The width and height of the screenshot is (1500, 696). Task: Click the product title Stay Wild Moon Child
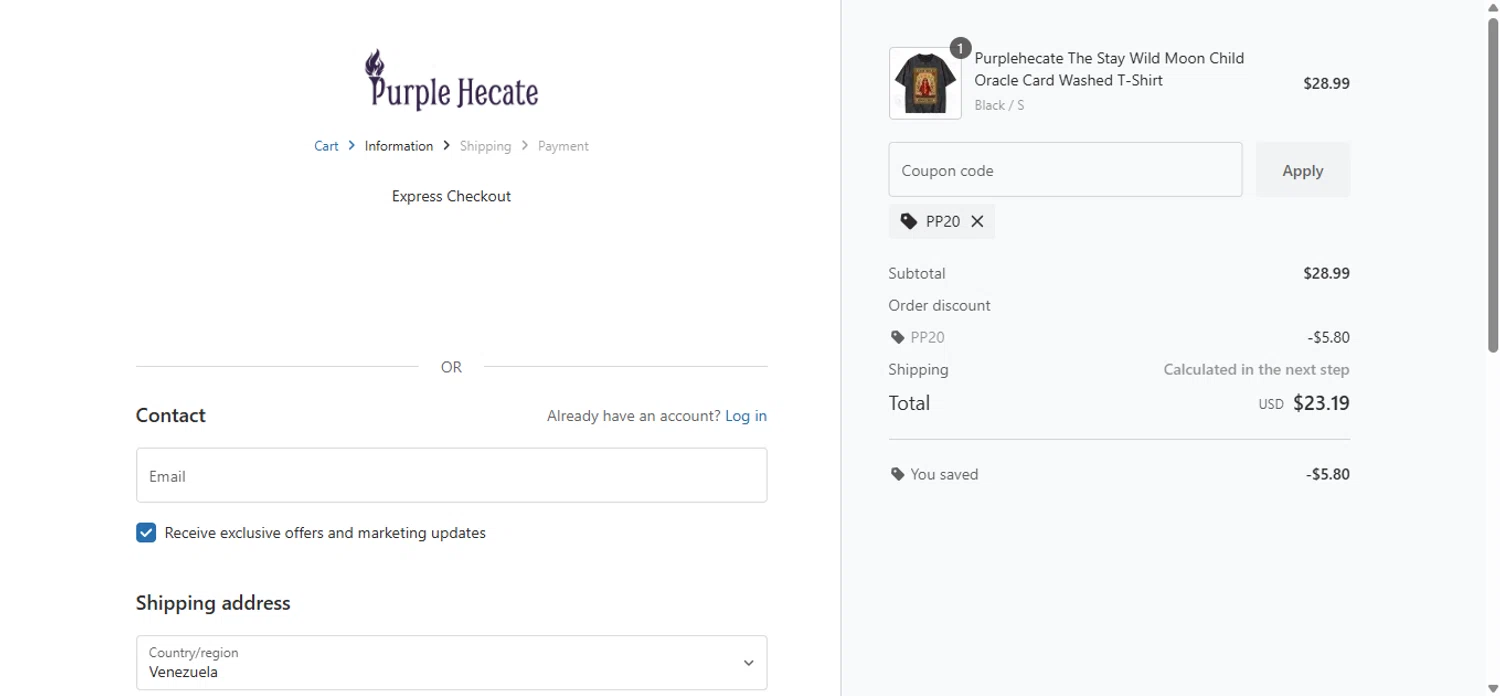1109,69
